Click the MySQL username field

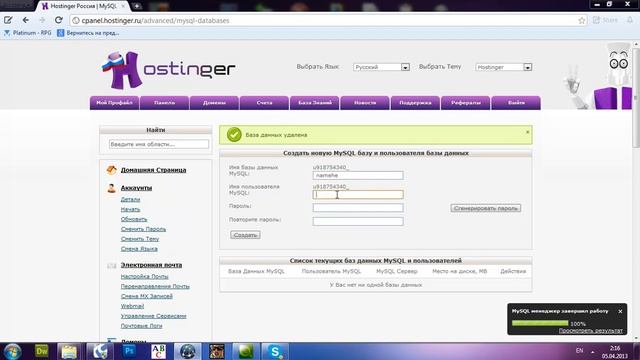point(358,195)
